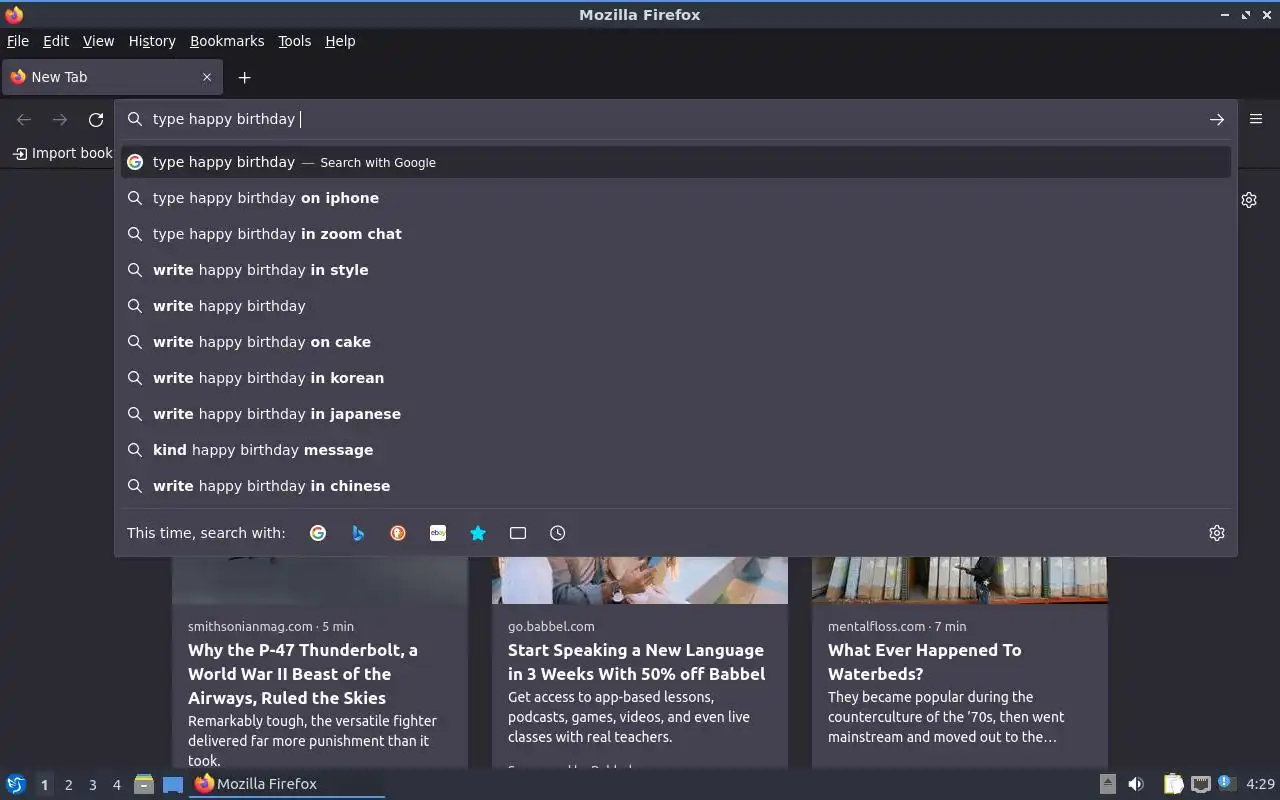Click the Go arrow in the address bar
The width and height of the screenshot is (1280, 800).
[1216, 119]
